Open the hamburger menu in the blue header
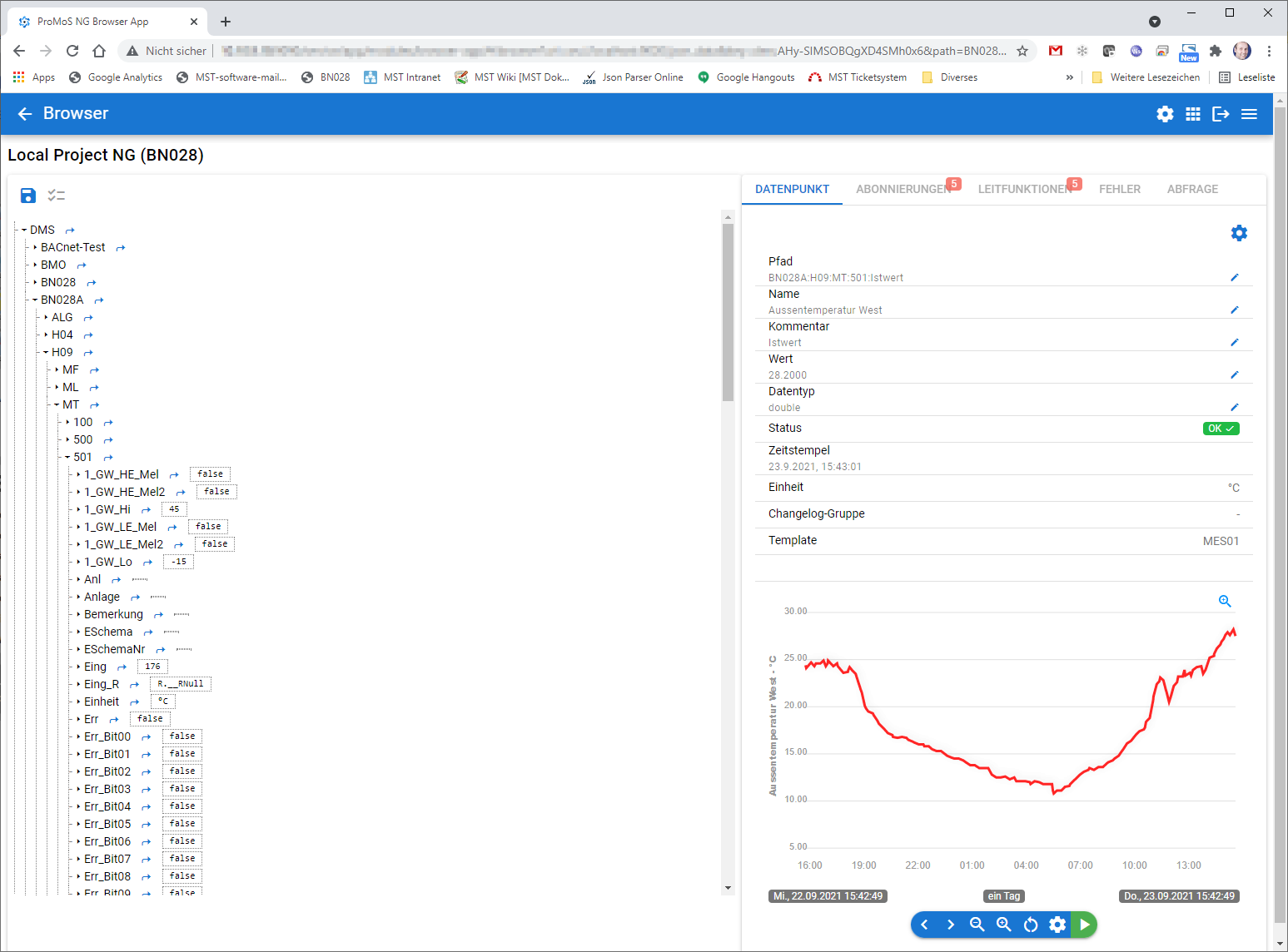Viewport: 1288px width, 952px height. click(x=1249, y=114)
